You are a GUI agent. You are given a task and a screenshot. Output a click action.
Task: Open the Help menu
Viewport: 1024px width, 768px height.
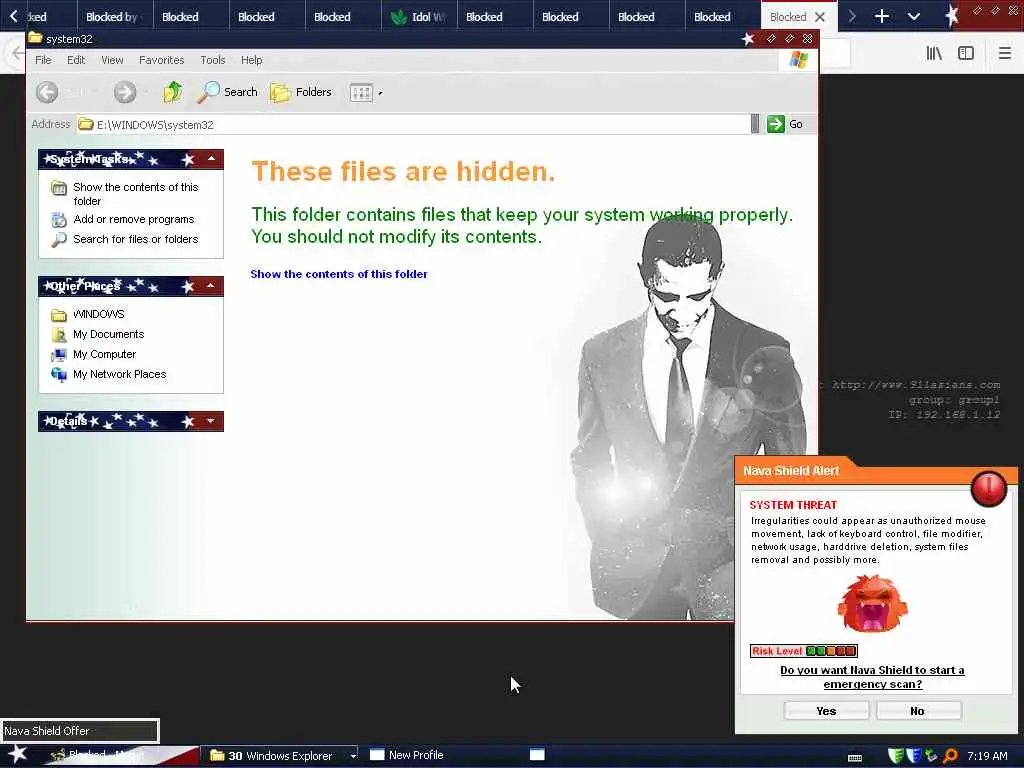[x=251, y=60]
